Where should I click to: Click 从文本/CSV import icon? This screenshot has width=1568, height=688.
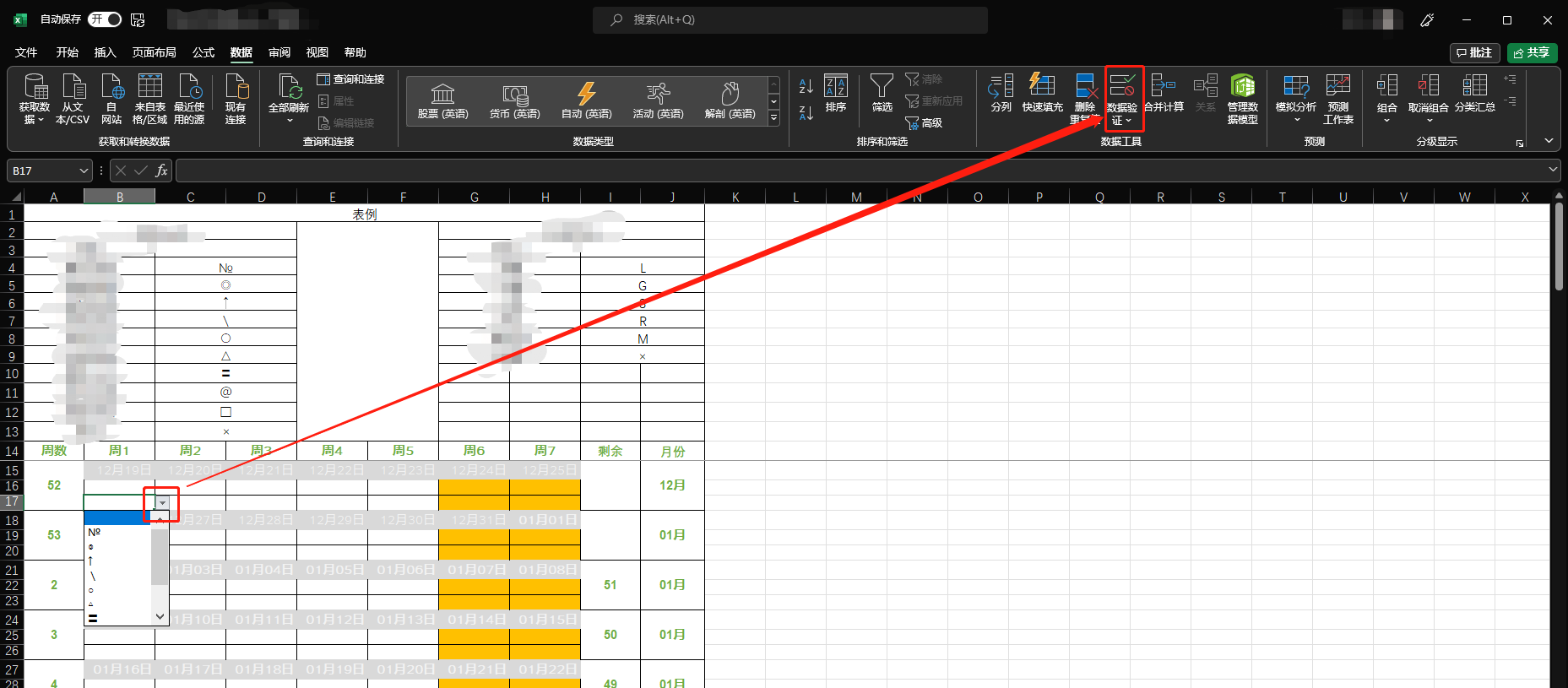[73, 100]
